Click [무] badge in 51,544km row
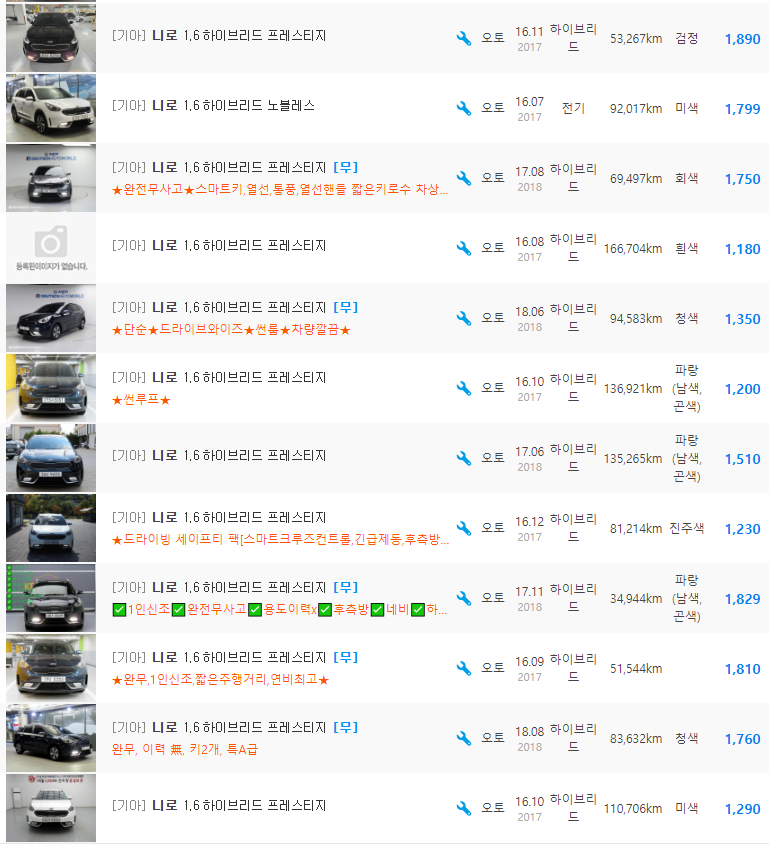769x844 pixels. (x=345, y=657)
